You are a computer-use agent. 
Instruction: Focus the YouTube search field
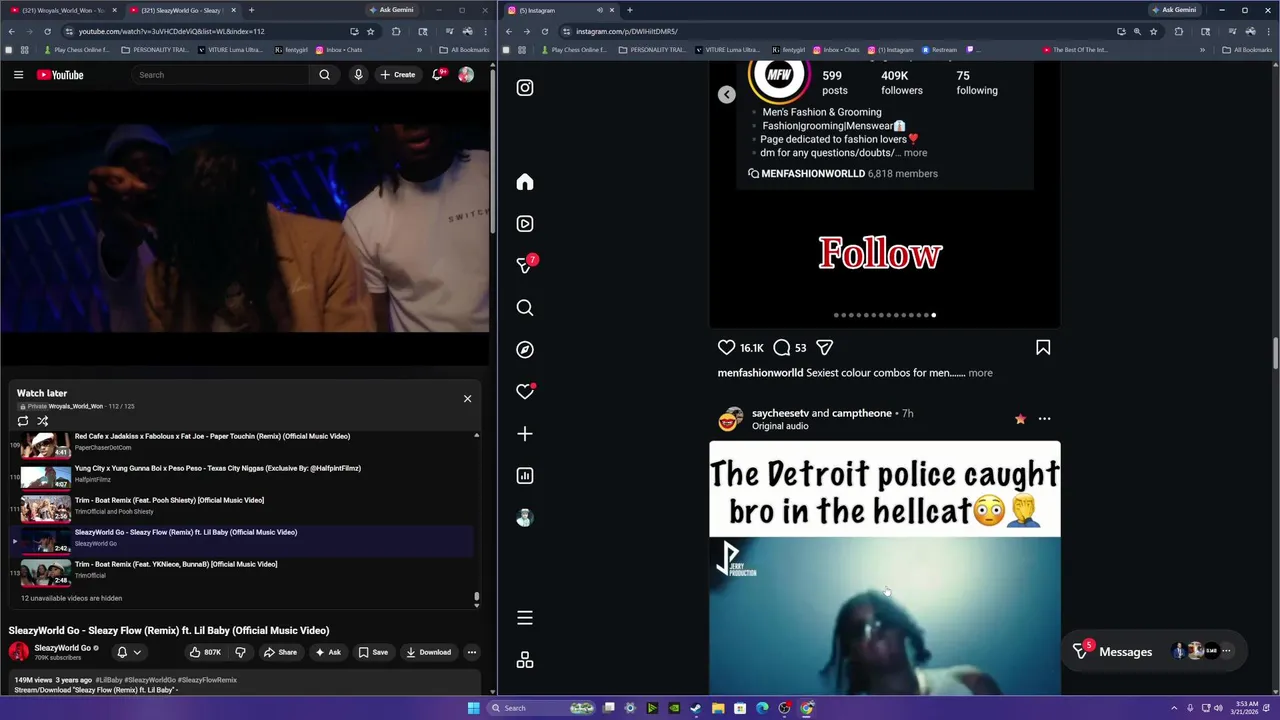click(x=221, y=75)
